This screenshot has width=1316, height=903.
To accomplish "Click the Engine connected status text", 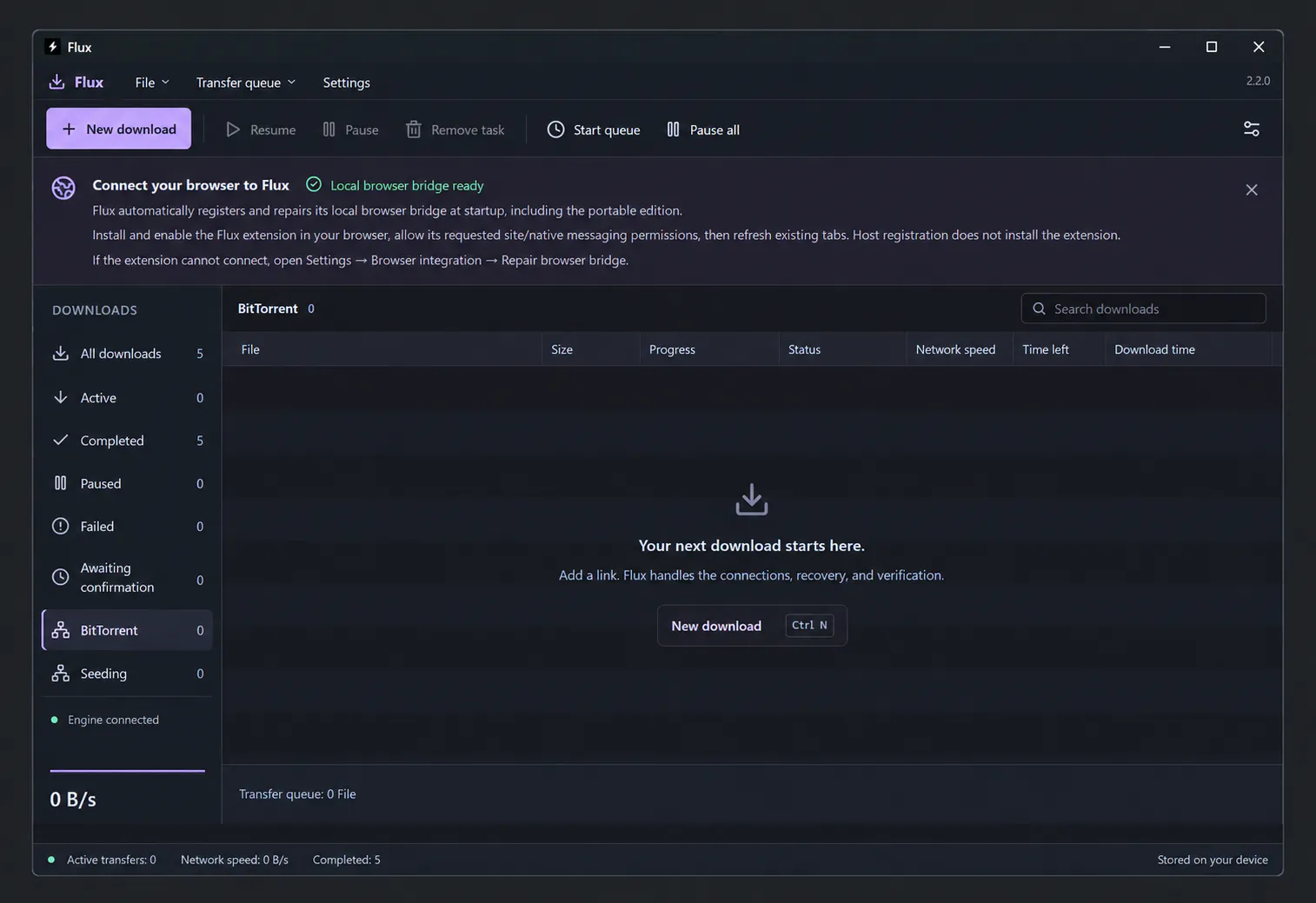I will [113, 720].
